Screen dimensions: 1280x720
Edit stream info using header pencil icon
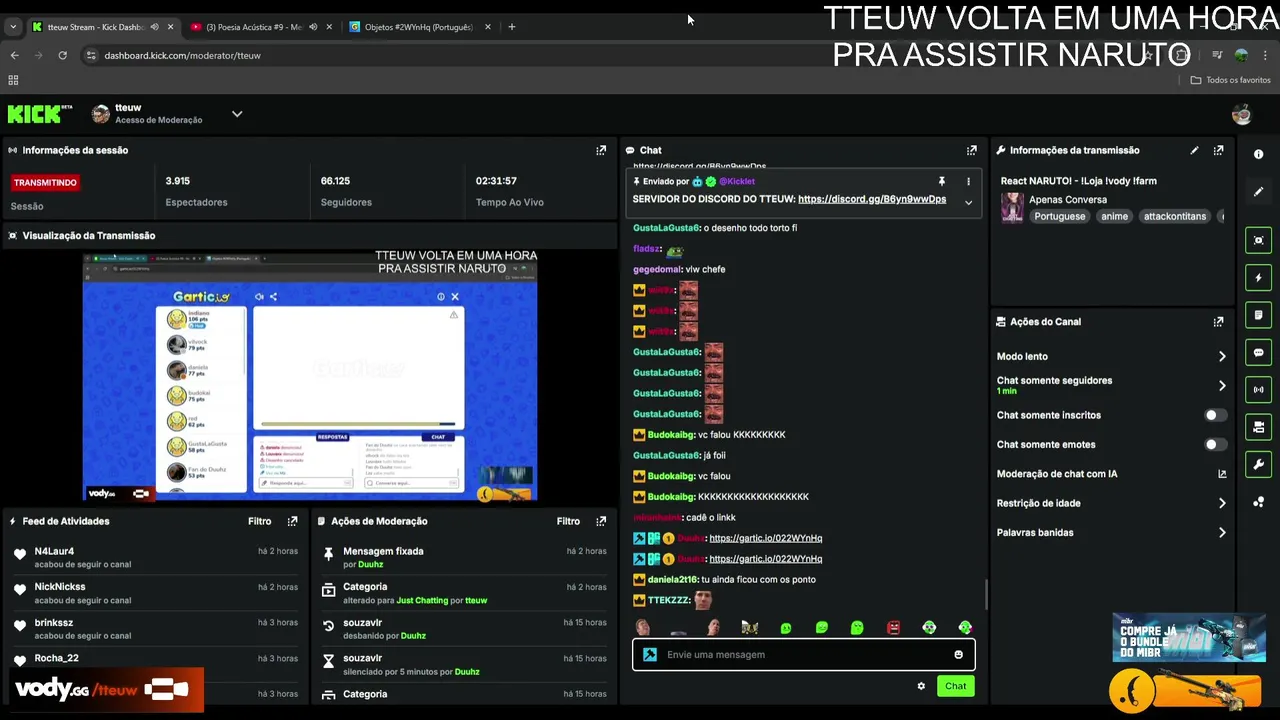pyautogui.click(x=1194, y=150)
